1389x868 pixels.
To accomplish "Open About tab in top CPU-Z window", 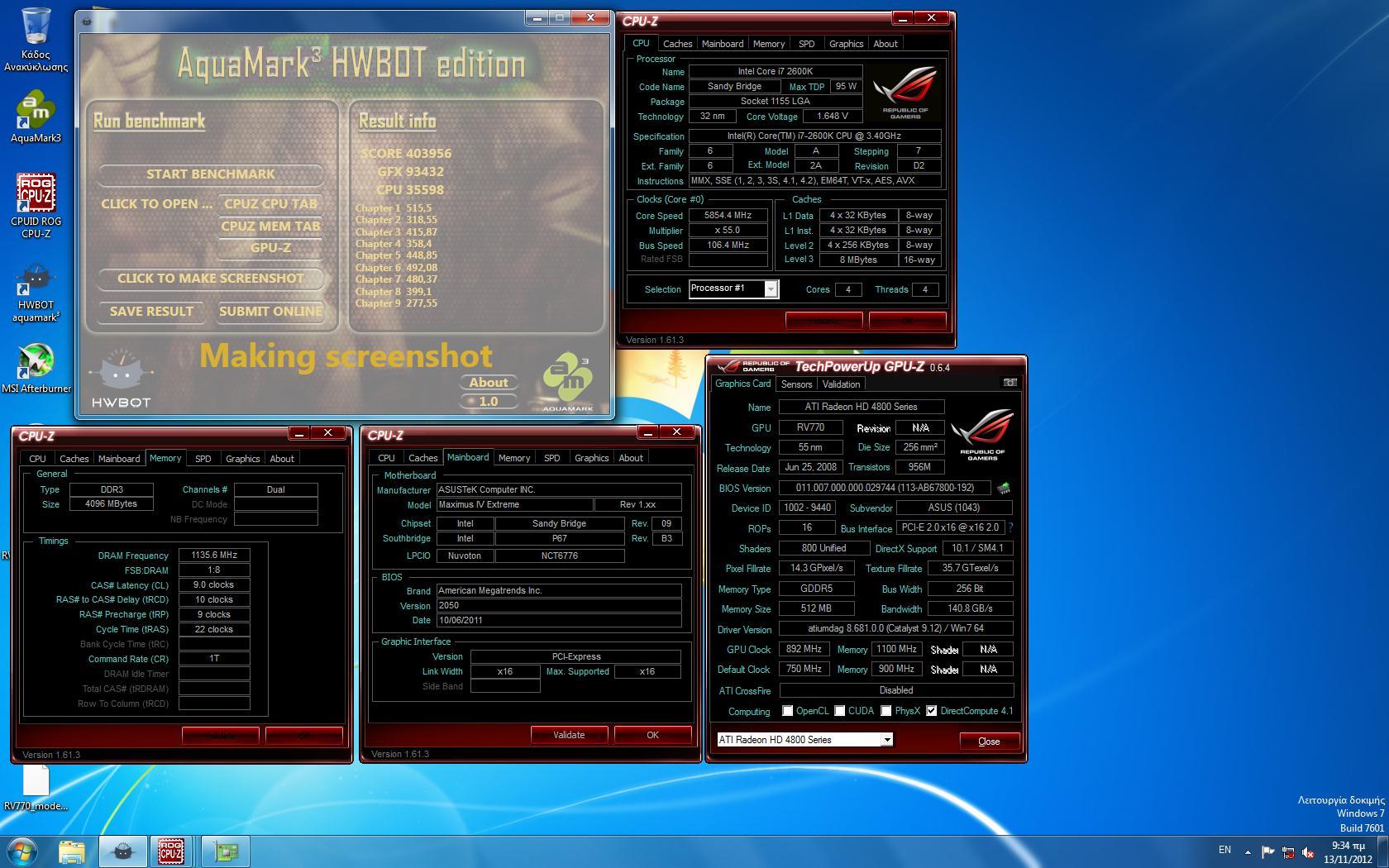I will [x=885, y=44].
